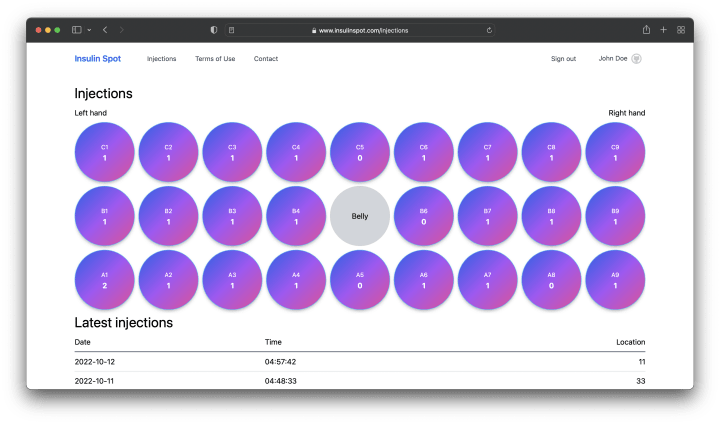Click location value 33
This screenshot has height=424, width=720.
pos(641,381)
